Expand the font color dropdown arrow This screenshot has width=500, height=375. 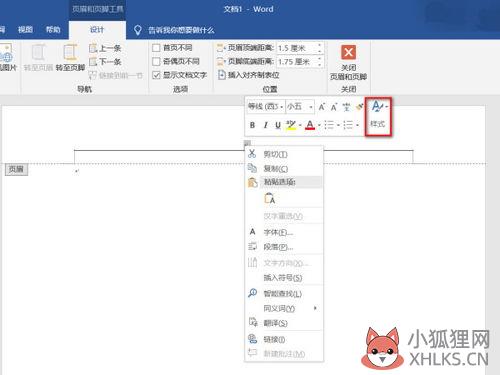pos(319,125)
